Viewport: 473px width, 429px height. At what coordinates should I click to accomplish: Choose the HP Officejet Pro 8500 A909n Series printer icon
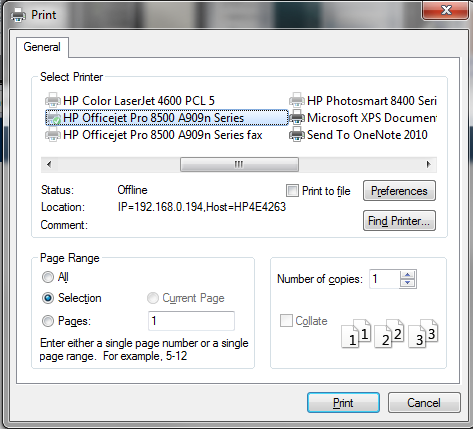click(x=53, y=118)
